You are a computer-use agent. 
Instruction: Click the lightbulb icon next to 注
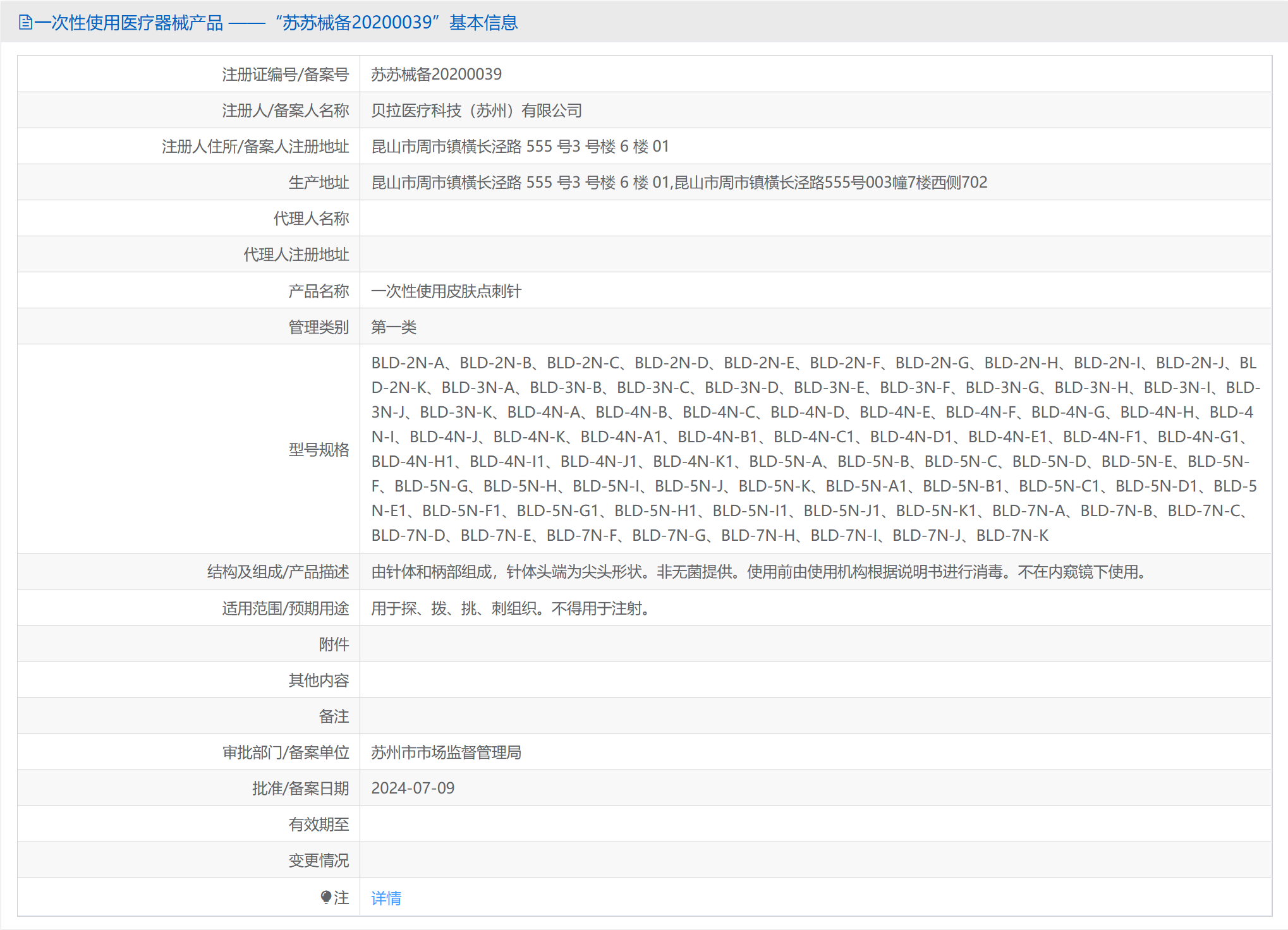click(x=325, y=897)
